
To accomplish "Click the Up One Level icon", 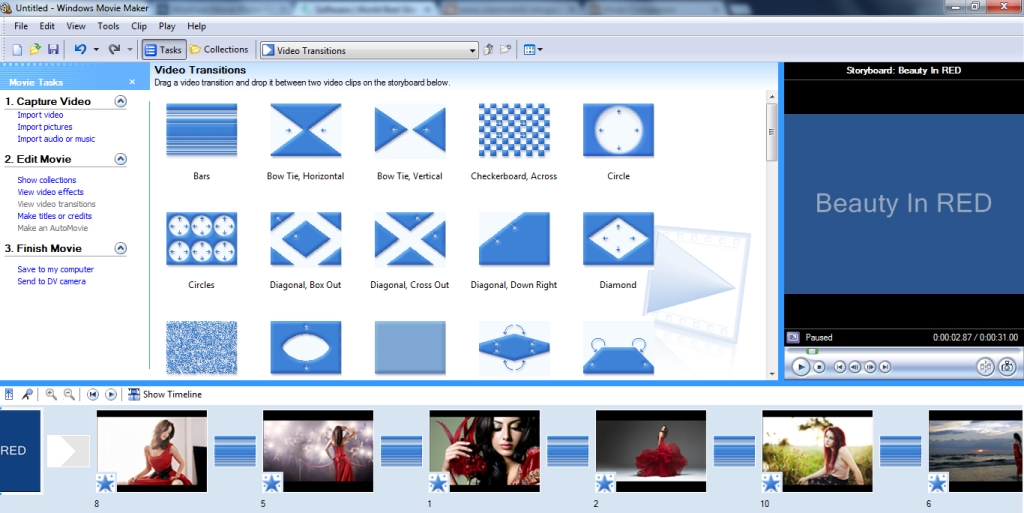I will 488,50.
